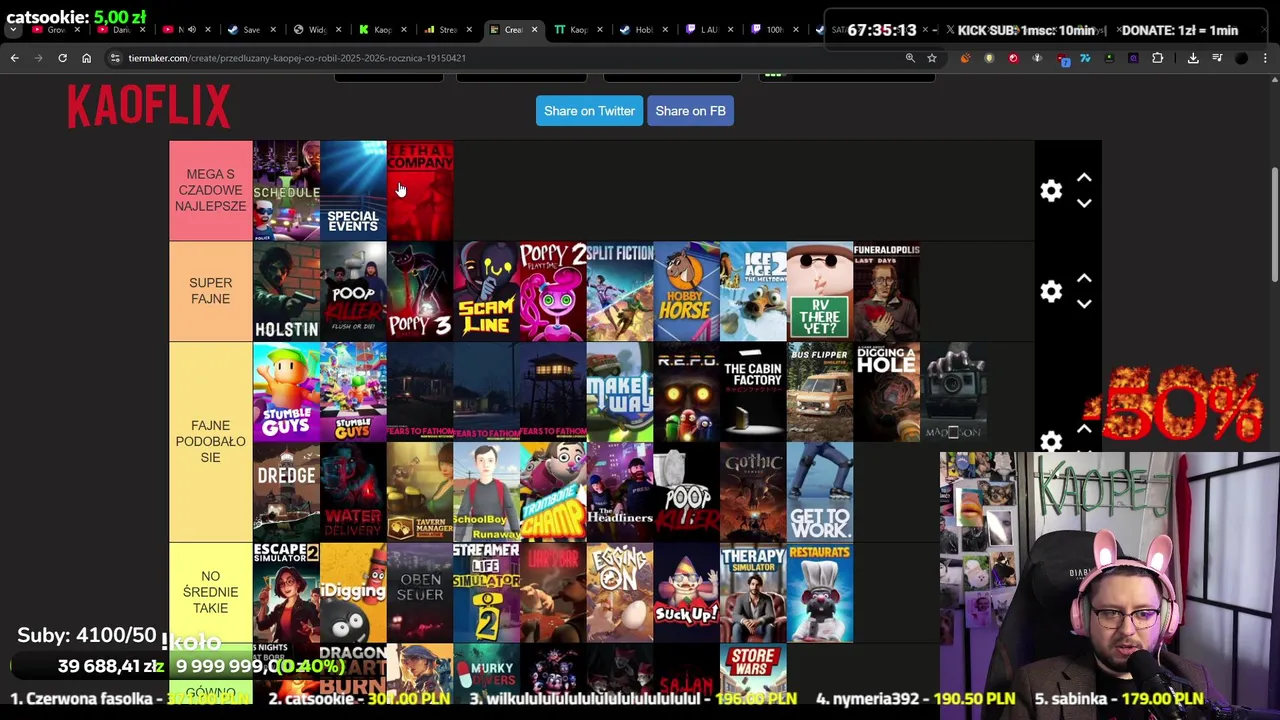The width and height of the screenshot is (1280, 720).
Task: Select the Hobby Horse thumbnail
Action: [x=686, y=291]
